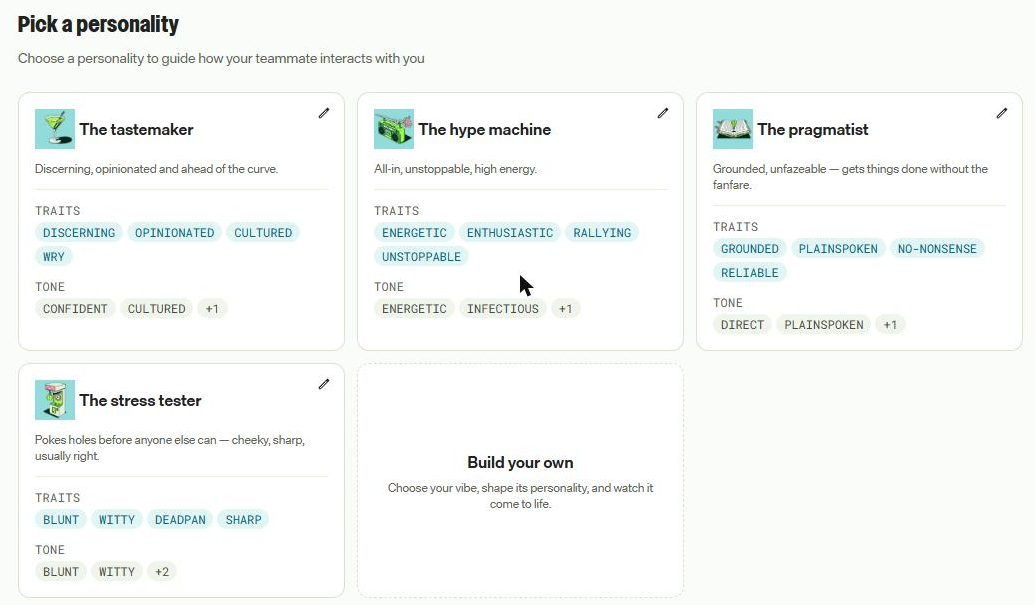The image size is (1035, 605).
Task: Expand pragmatist tone +1 chip
Action: click(x=890, y=325)
